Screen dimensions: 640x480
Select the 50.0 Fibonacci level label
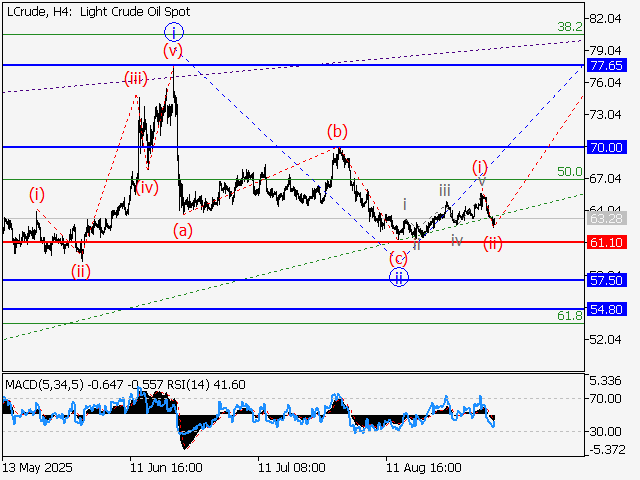(569, 172)
